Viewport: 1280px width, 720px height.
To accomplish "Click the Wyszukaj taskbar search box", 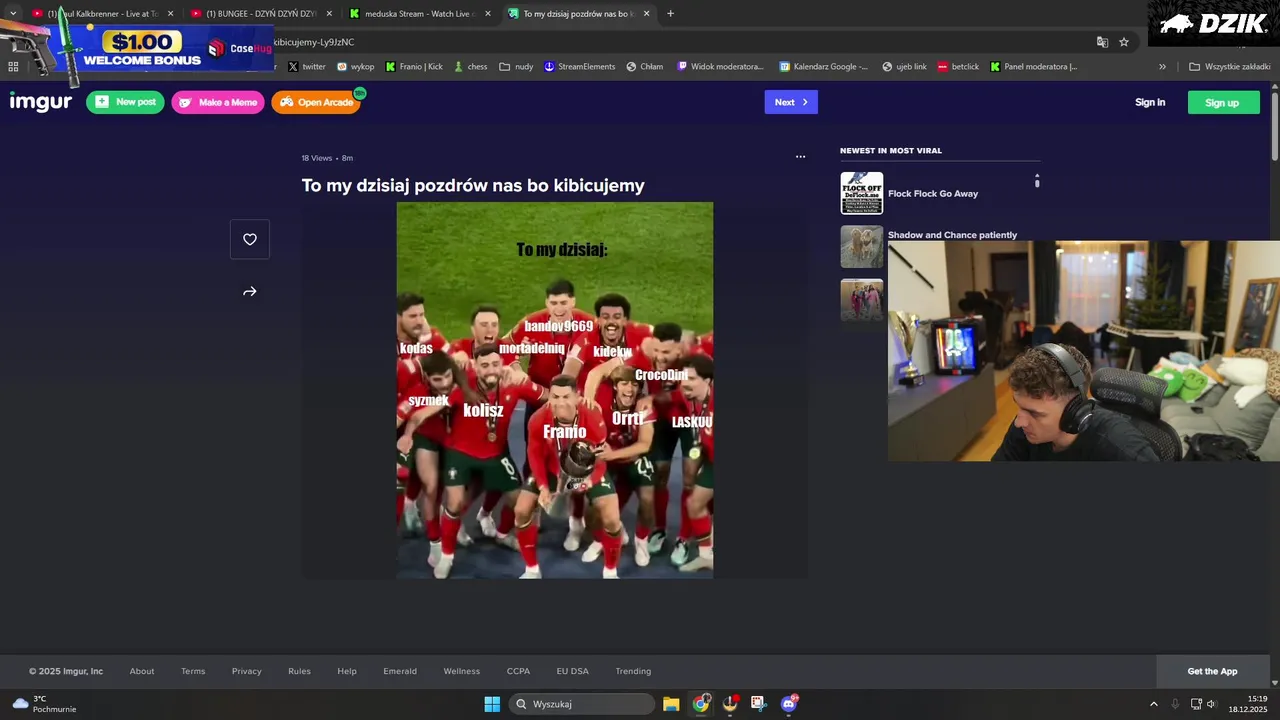I will pyautogui.click(x=583, y=704).
